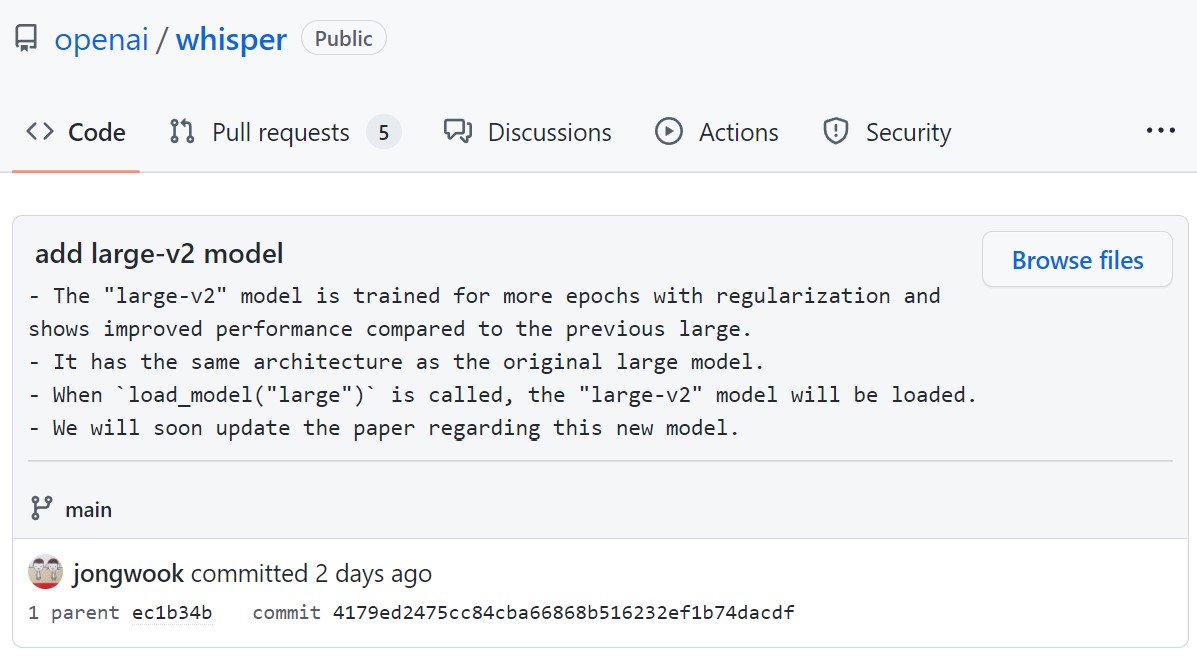This screenshot has height=659, width=1197.
Task: Click the Code brackets icon
Action: [x=40, y=131]
